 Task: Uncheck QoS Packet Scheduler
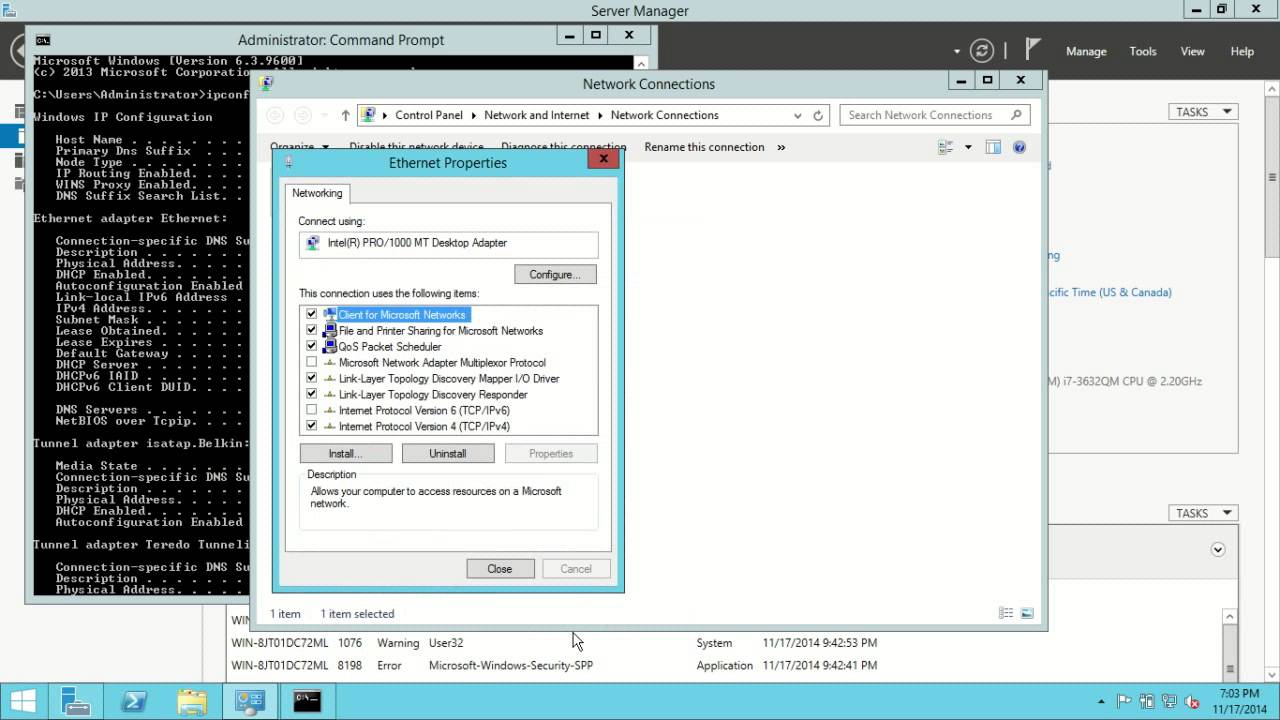coord(312,346)
